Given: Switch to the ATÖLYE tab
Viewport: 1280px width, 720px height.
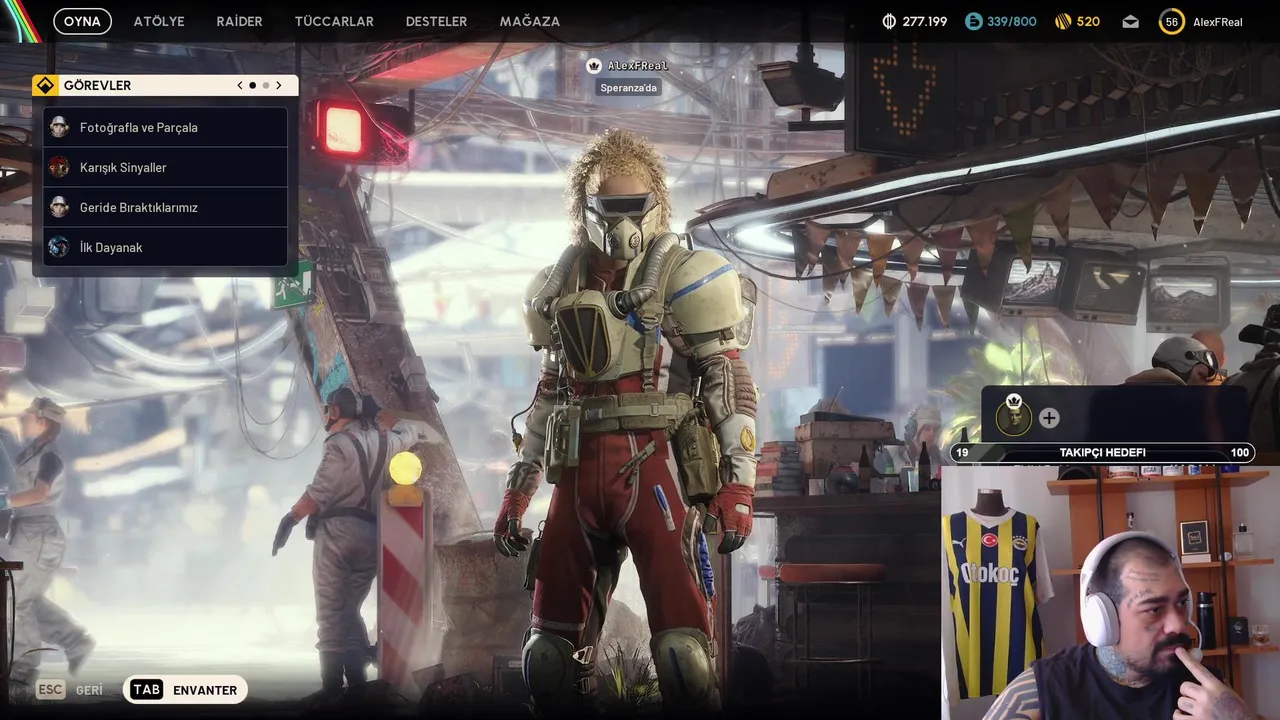Looking at the screenshot, I should (x=159, y=21).
